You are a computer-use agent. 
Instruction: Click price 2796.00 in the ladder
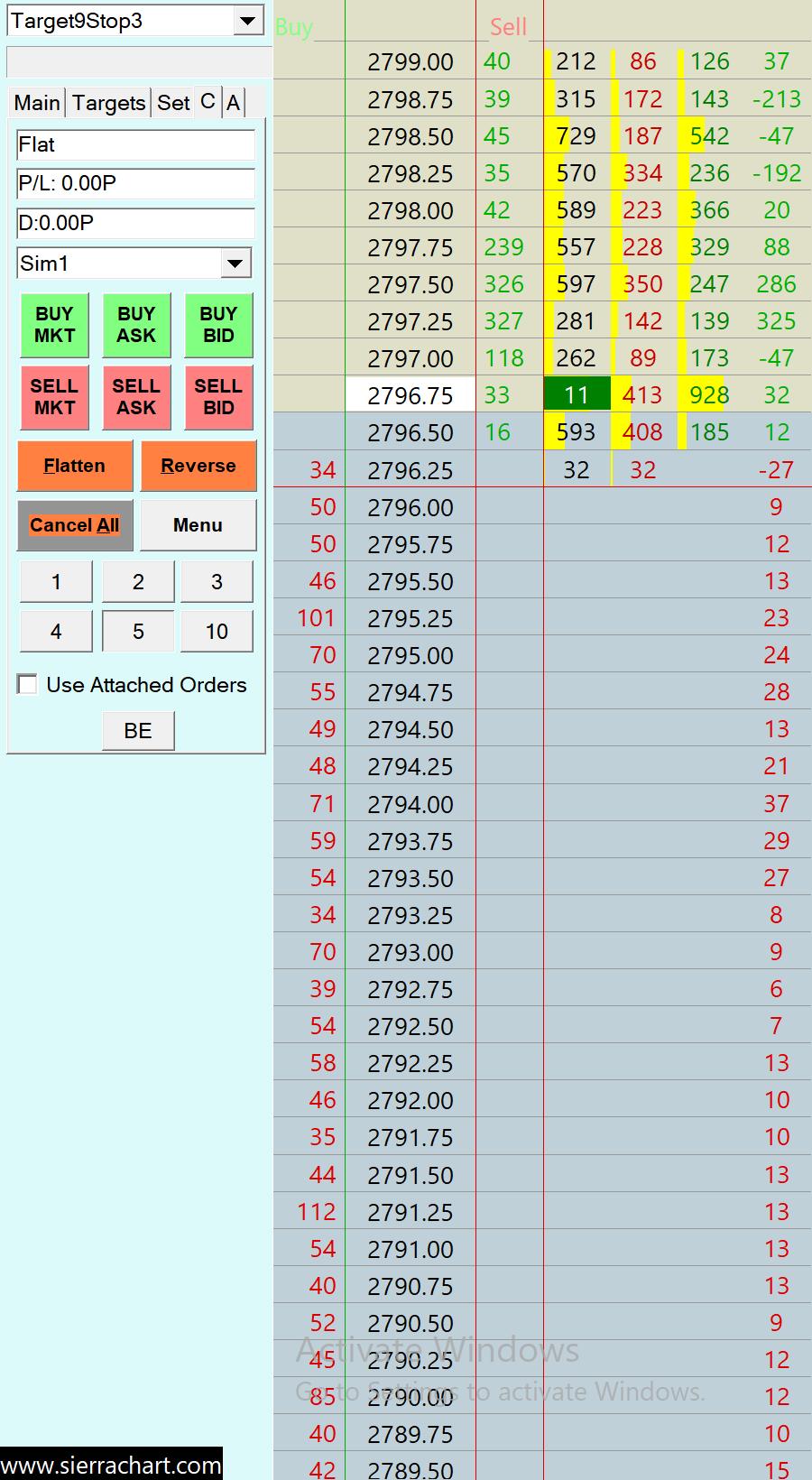tap(411, 507)
